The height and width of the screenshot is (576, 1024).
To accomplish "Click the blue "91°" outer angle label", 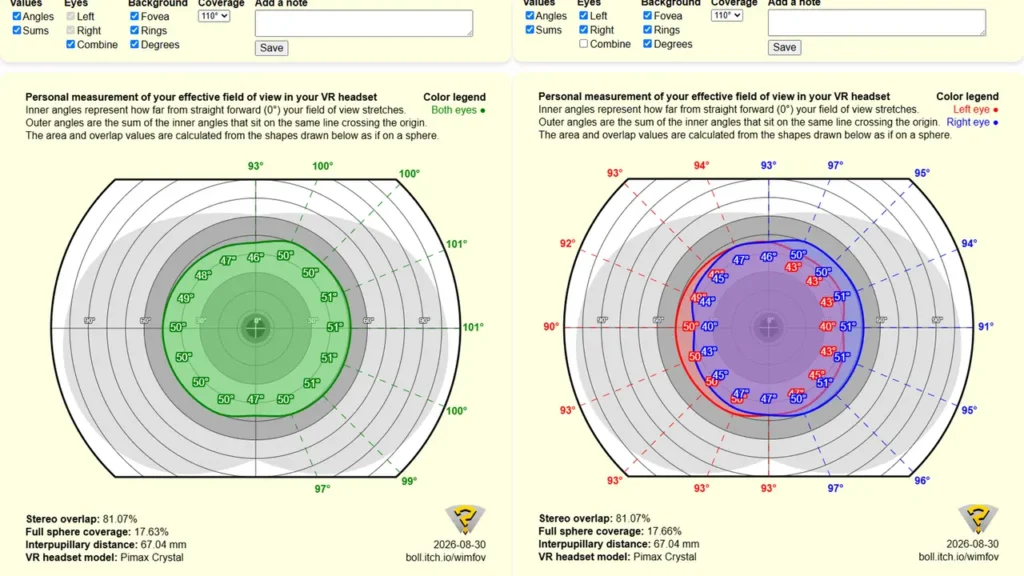I will pyautogui.click(x=985, y=326).
